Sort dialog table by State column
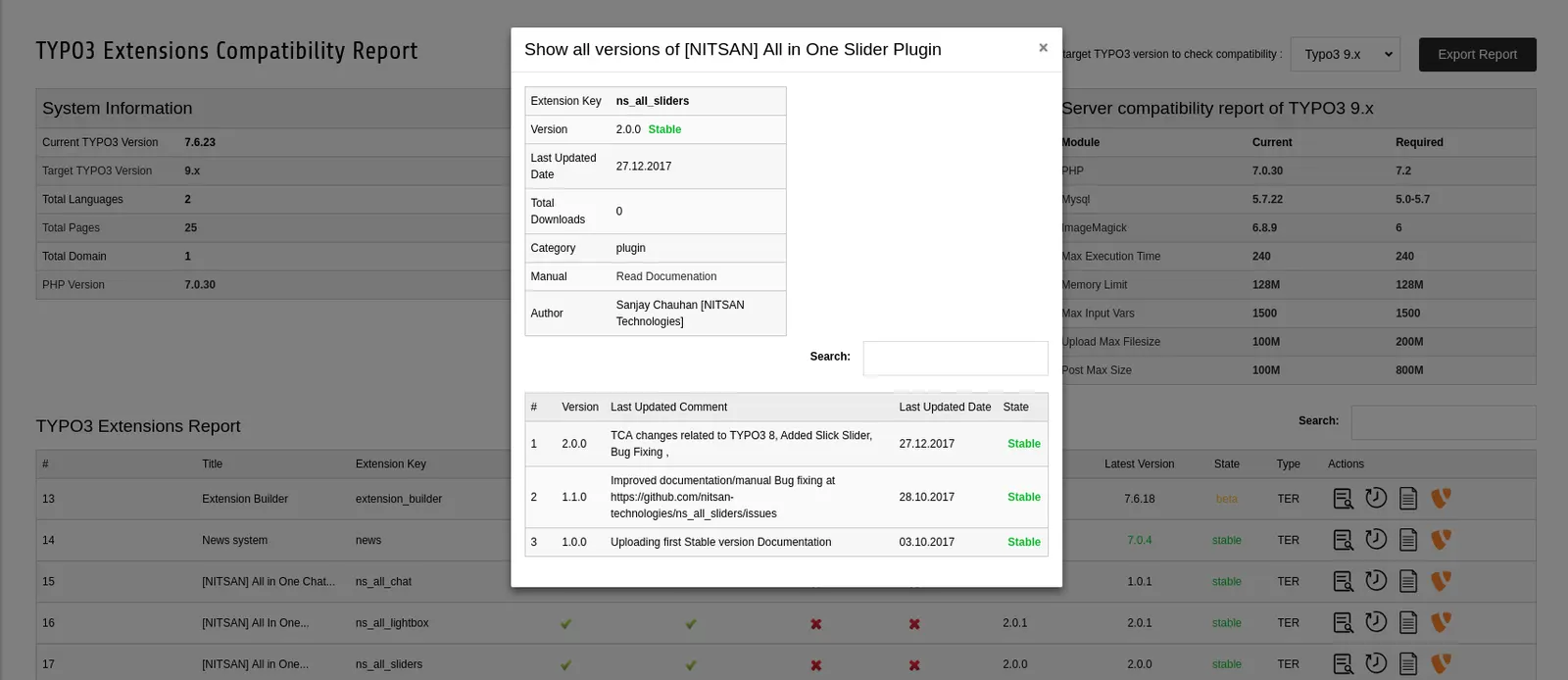 pyautogui.click(x=1015, y=407)
